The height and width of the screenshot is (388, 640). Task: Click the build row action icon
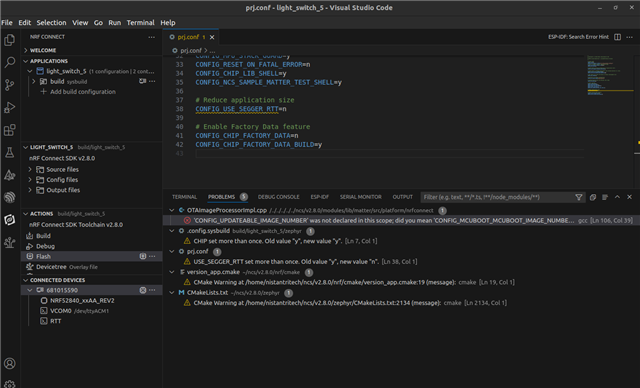[142, 81]
